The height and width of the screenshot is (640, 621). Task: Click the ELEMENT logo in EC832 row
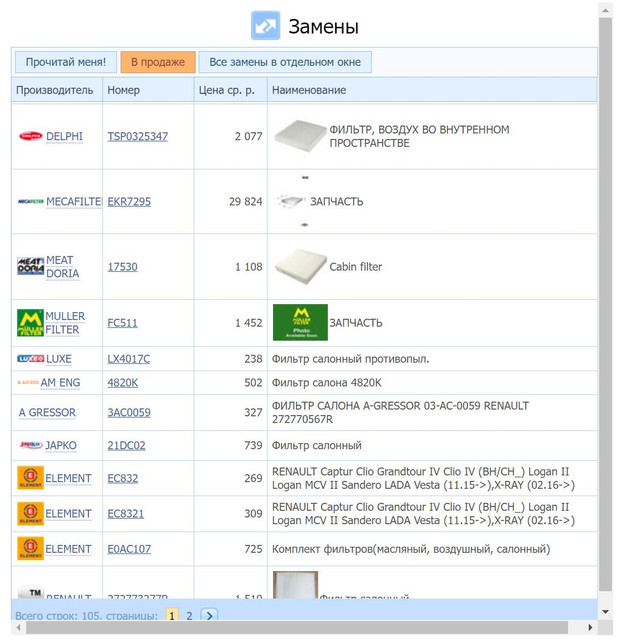tap(30, 478)
